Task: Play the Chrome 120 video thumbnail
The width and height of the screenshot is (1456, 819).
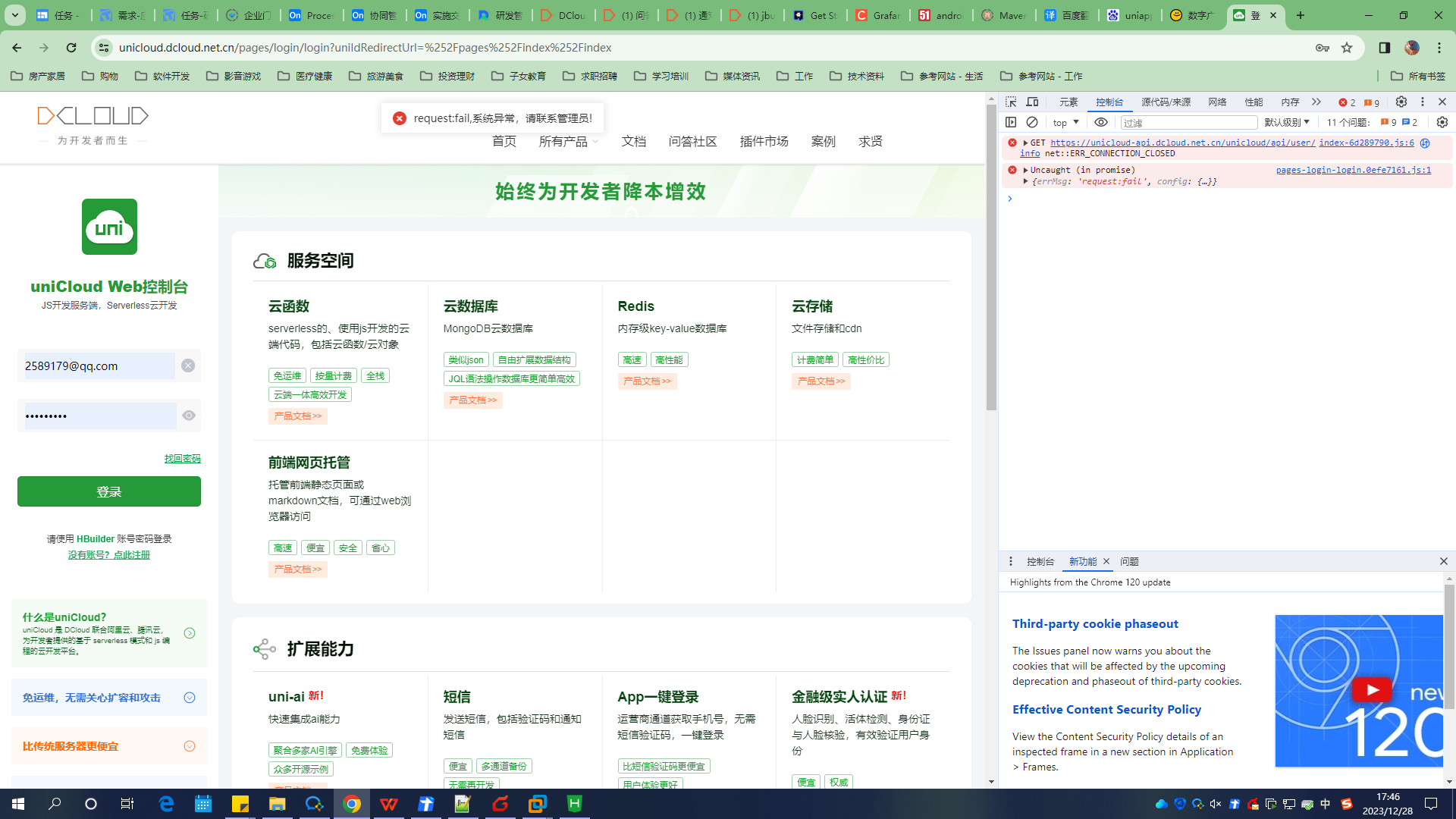Action: click(x=1372, y=689)
